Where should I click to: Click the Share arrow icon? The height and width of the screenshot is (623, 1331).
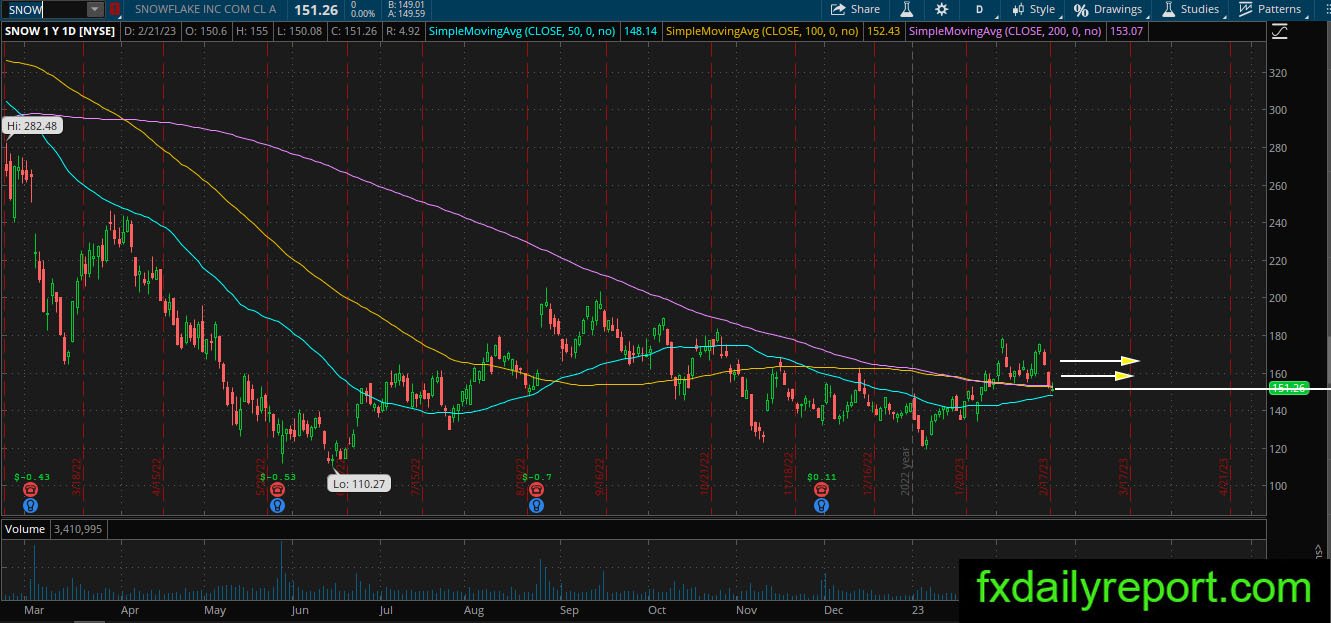[x=838, y=9]
